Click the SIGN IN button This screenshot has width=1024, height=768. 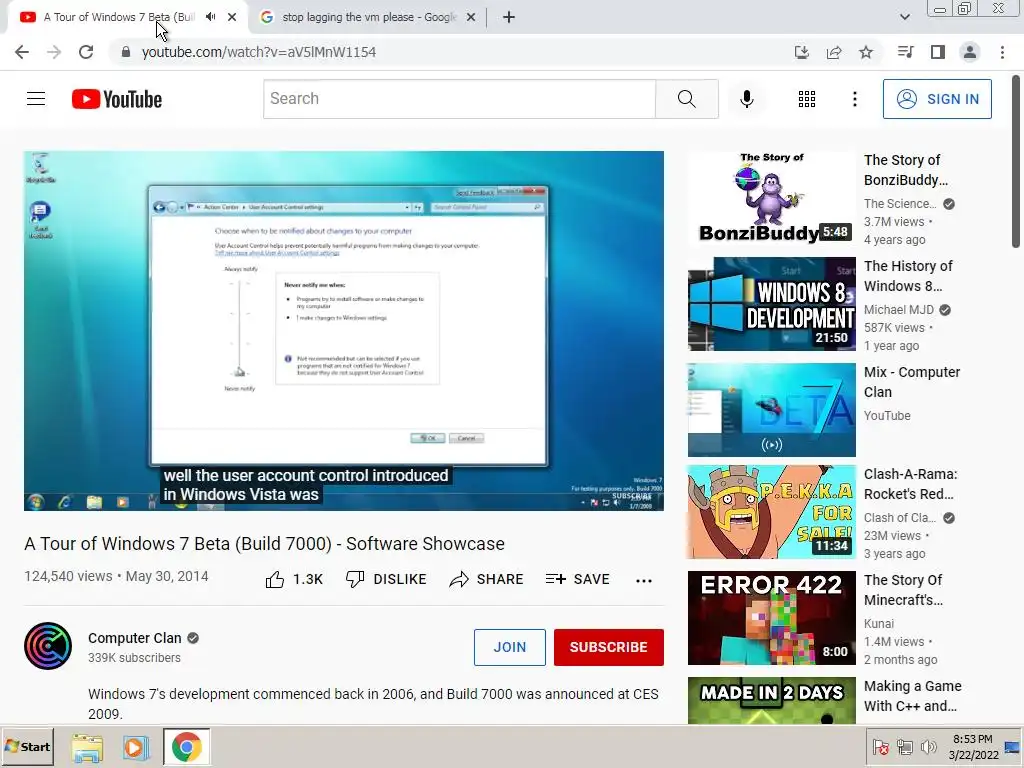[937, 99]
